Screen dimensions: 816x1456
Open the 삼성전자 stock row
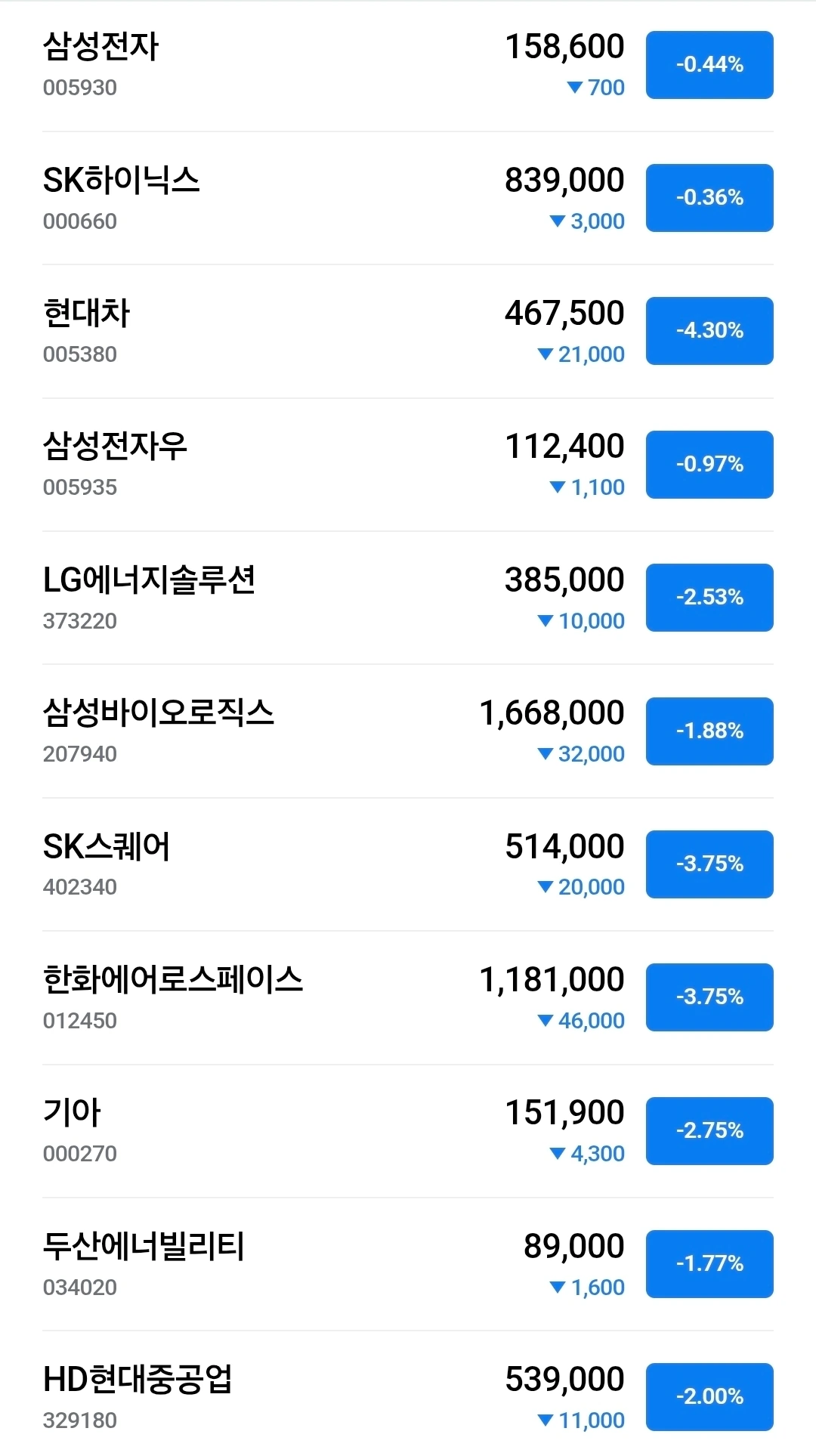coord(101,47)
